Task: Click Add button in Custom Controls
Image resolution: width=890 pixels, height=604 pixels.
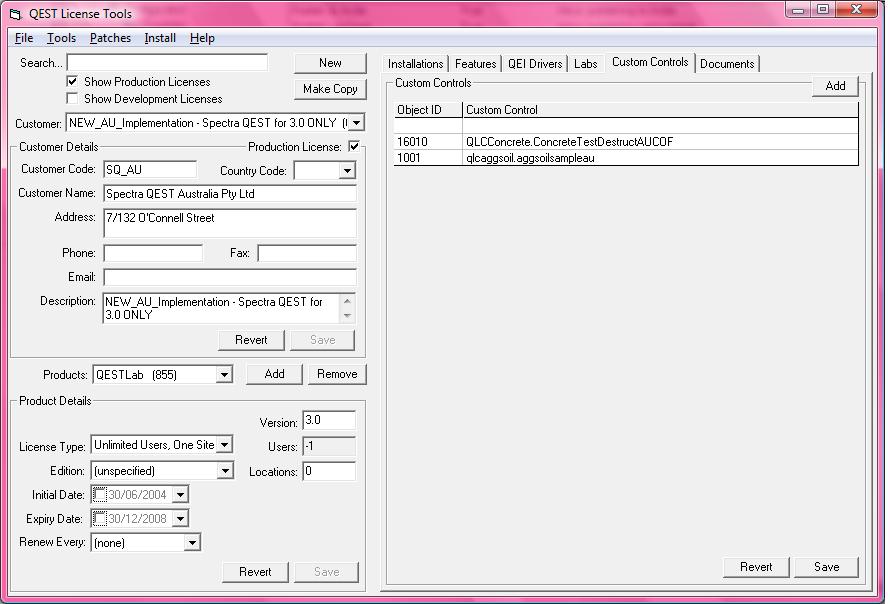Action: (x=835, y=86)
